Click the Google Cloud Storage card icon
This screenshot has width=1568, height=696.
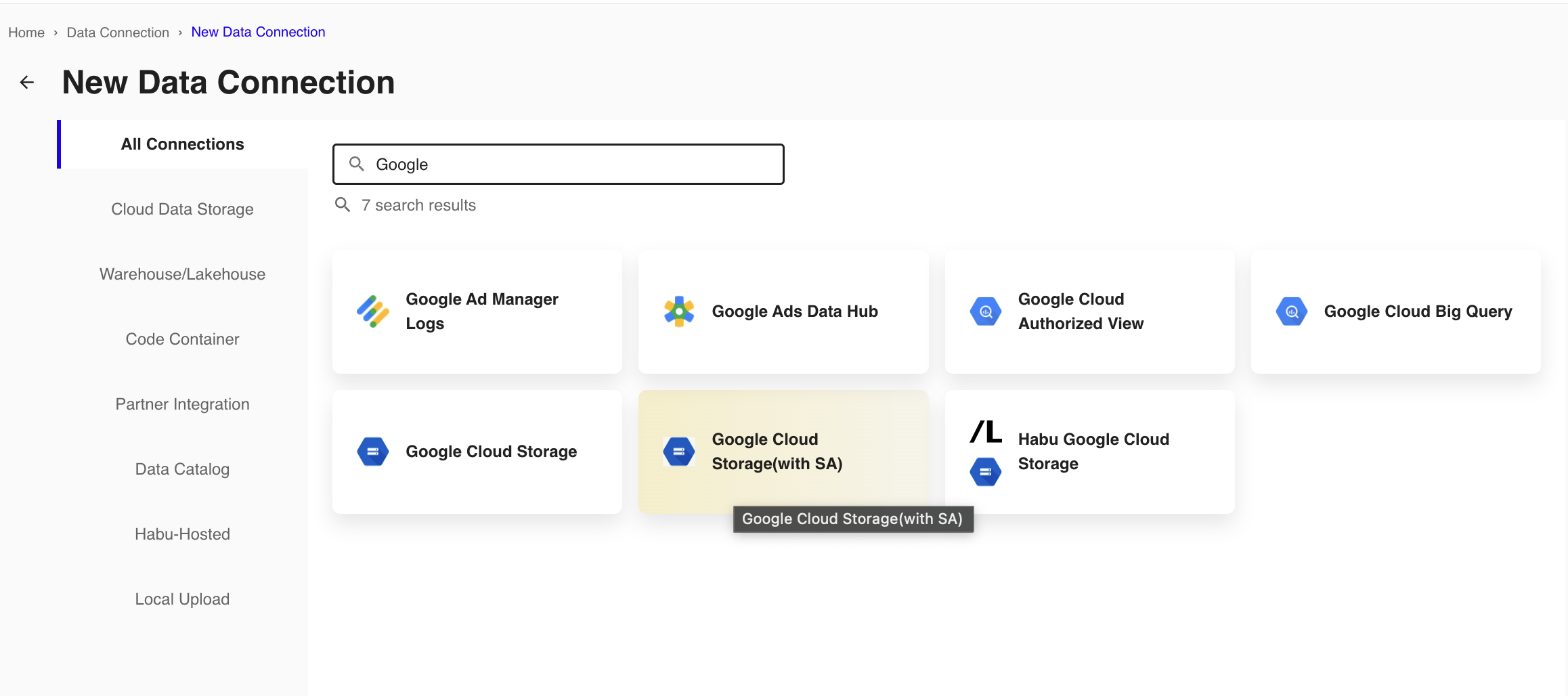click(373, 452)
